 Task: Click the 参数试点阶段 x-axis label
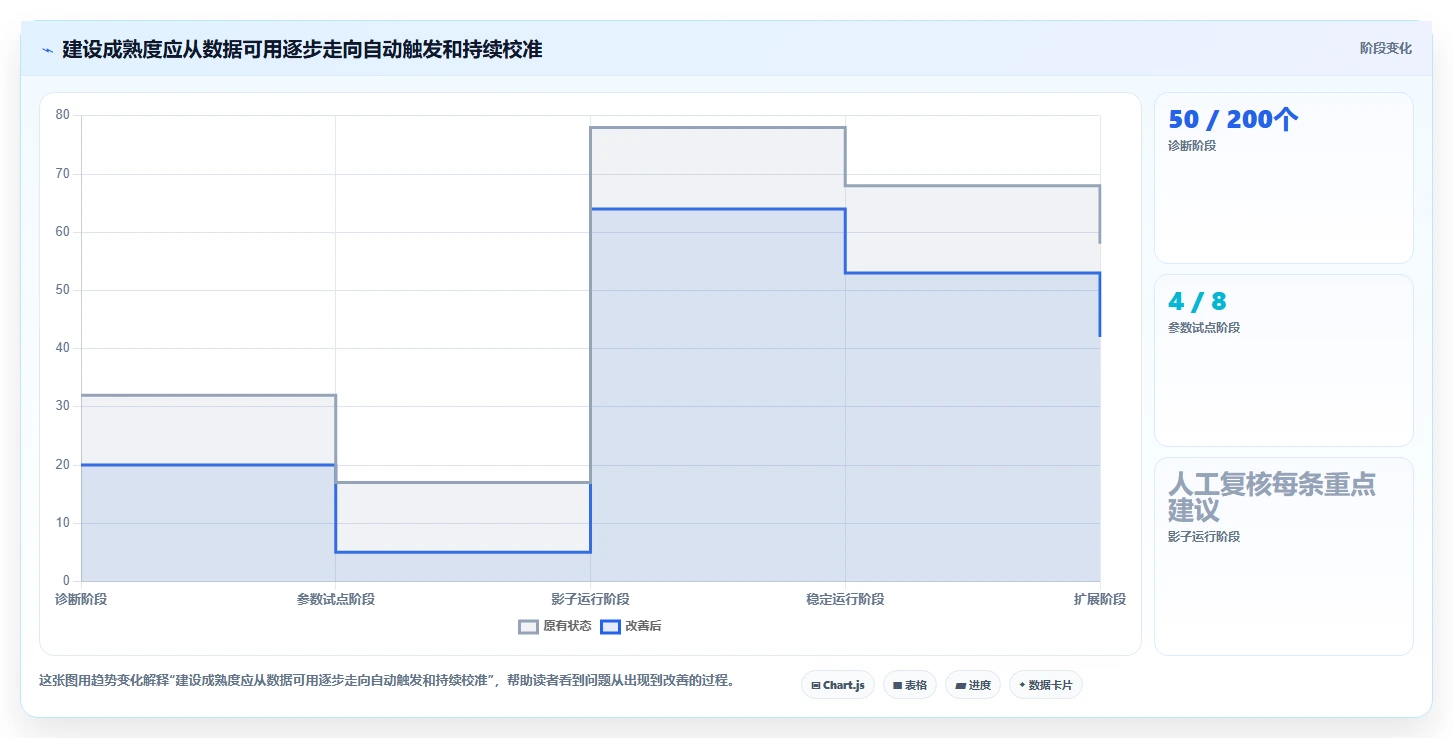click(x=336, y=599)
